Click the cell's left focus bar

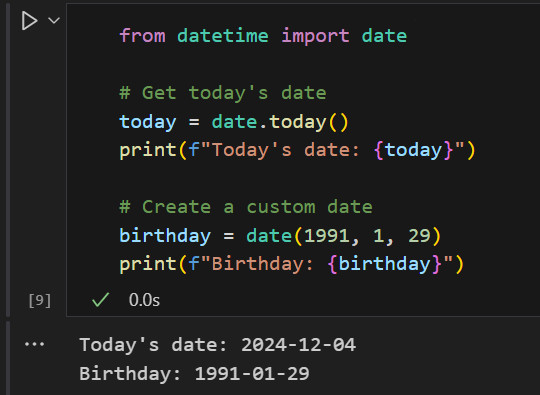click(8, 158)
